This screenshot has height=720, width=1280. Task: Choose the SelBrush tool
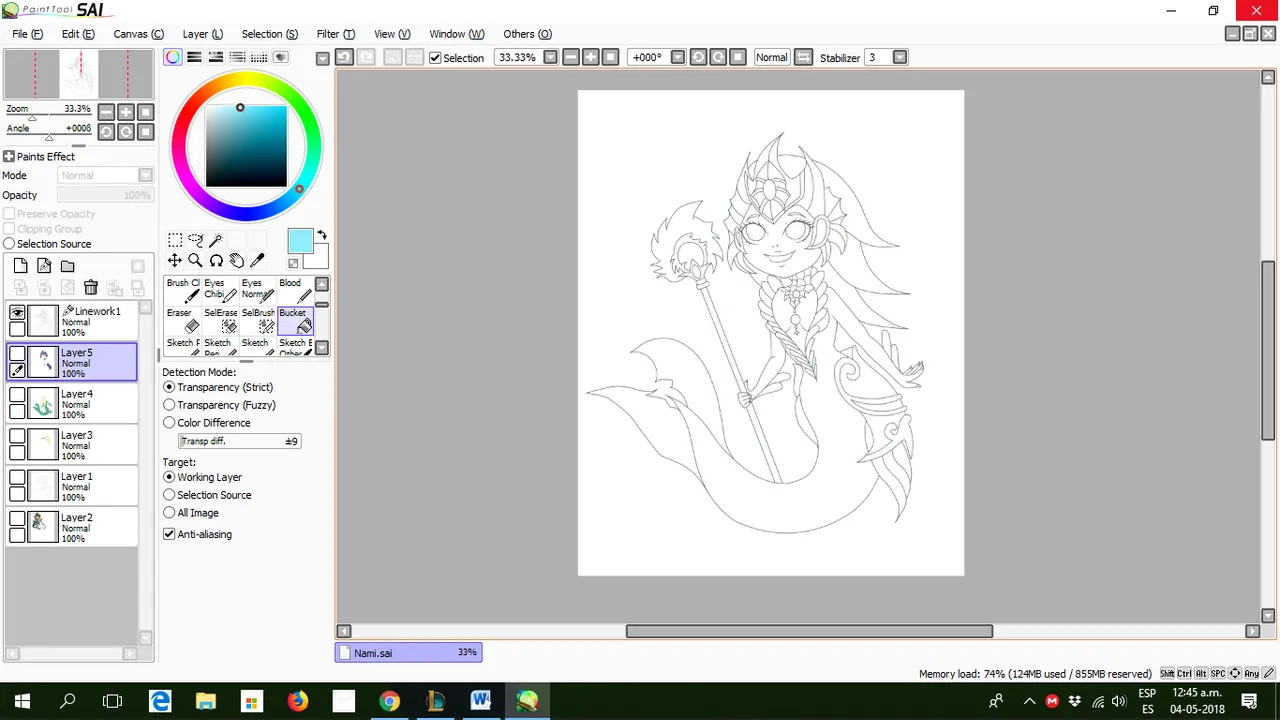point(258,320)
